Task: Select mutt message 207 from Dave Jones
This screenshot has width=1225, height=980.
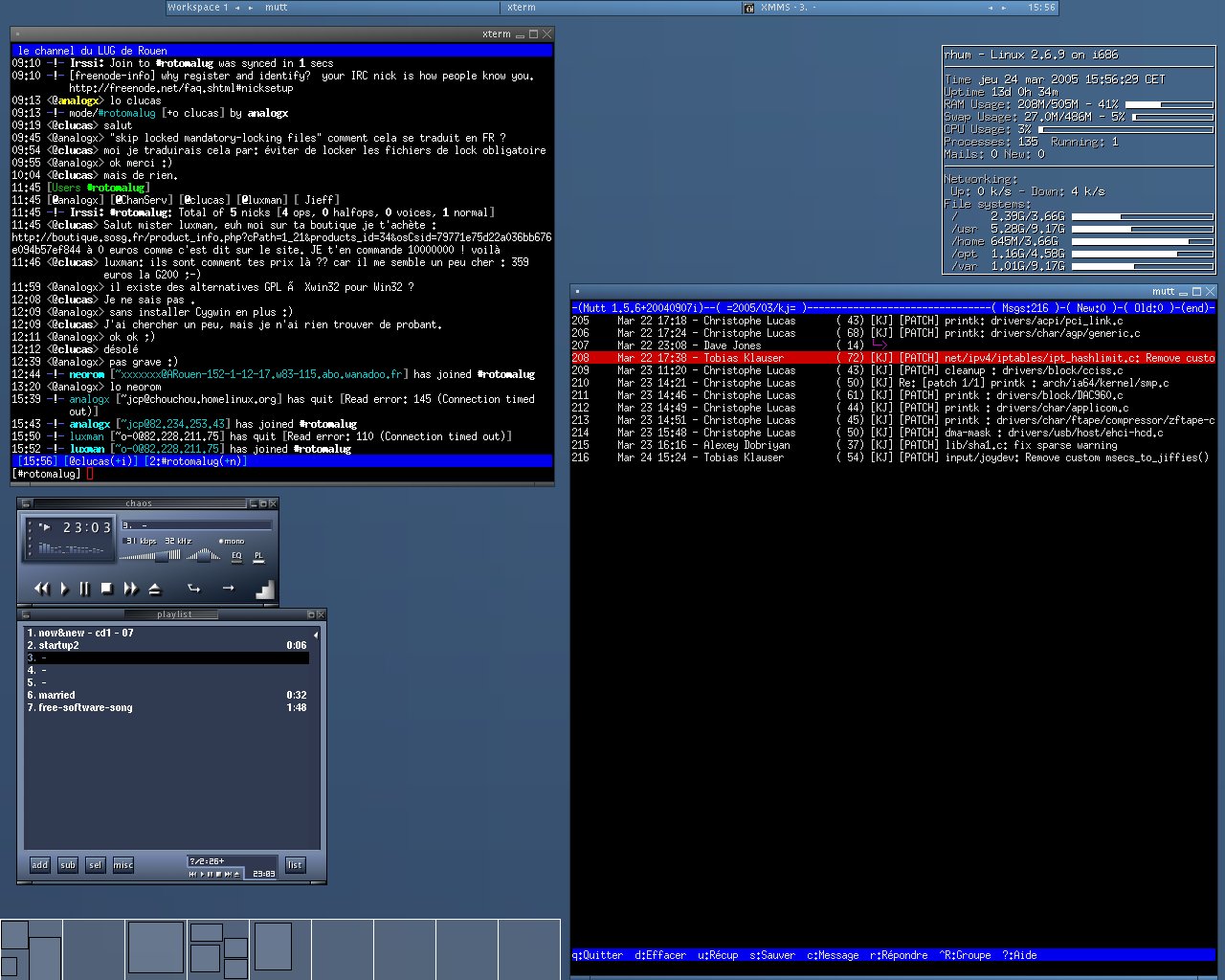Action: coord(893,345)
